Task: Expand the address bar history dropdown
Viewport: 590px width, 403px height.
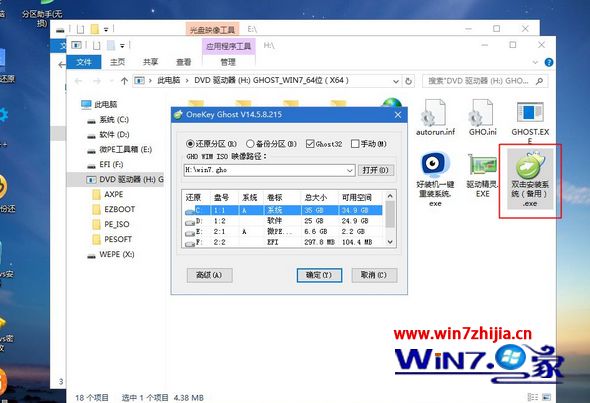Action: tap(395, 81)
